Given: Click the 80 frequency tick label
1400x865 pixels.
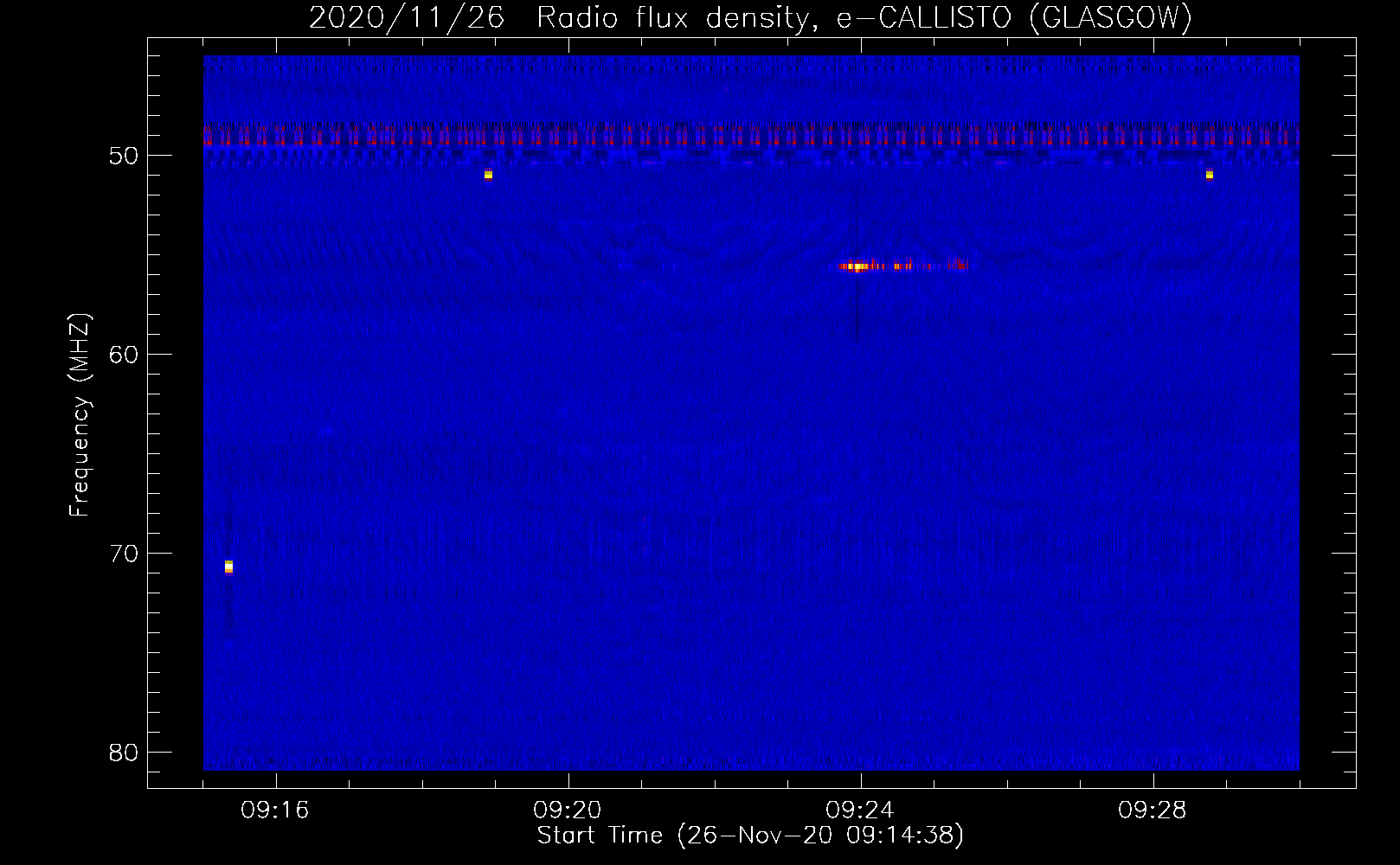Looking at the screenshot, I should point(124,753).
